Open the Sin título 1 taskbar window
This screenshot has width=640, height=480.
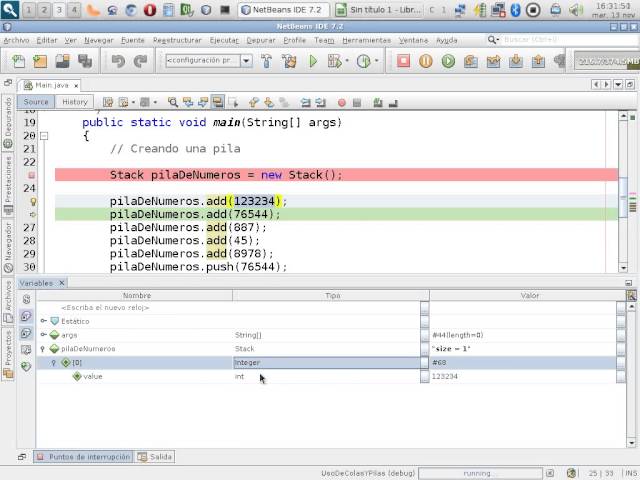[x=378, y=10]
